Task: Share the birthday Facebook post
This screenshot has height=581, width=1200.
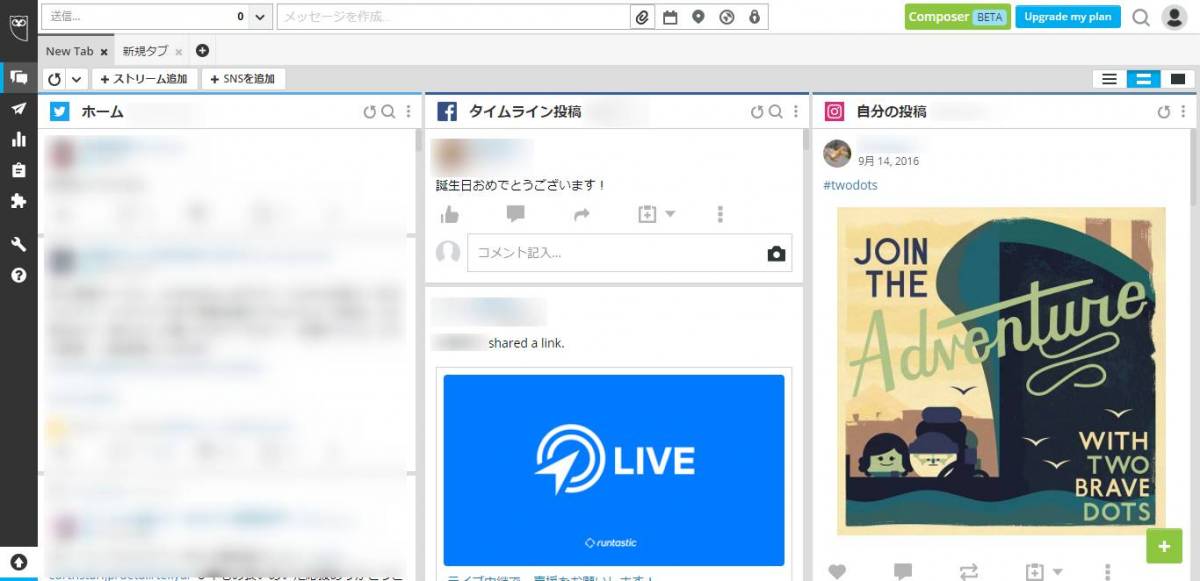Action: (x=582, y=214)
